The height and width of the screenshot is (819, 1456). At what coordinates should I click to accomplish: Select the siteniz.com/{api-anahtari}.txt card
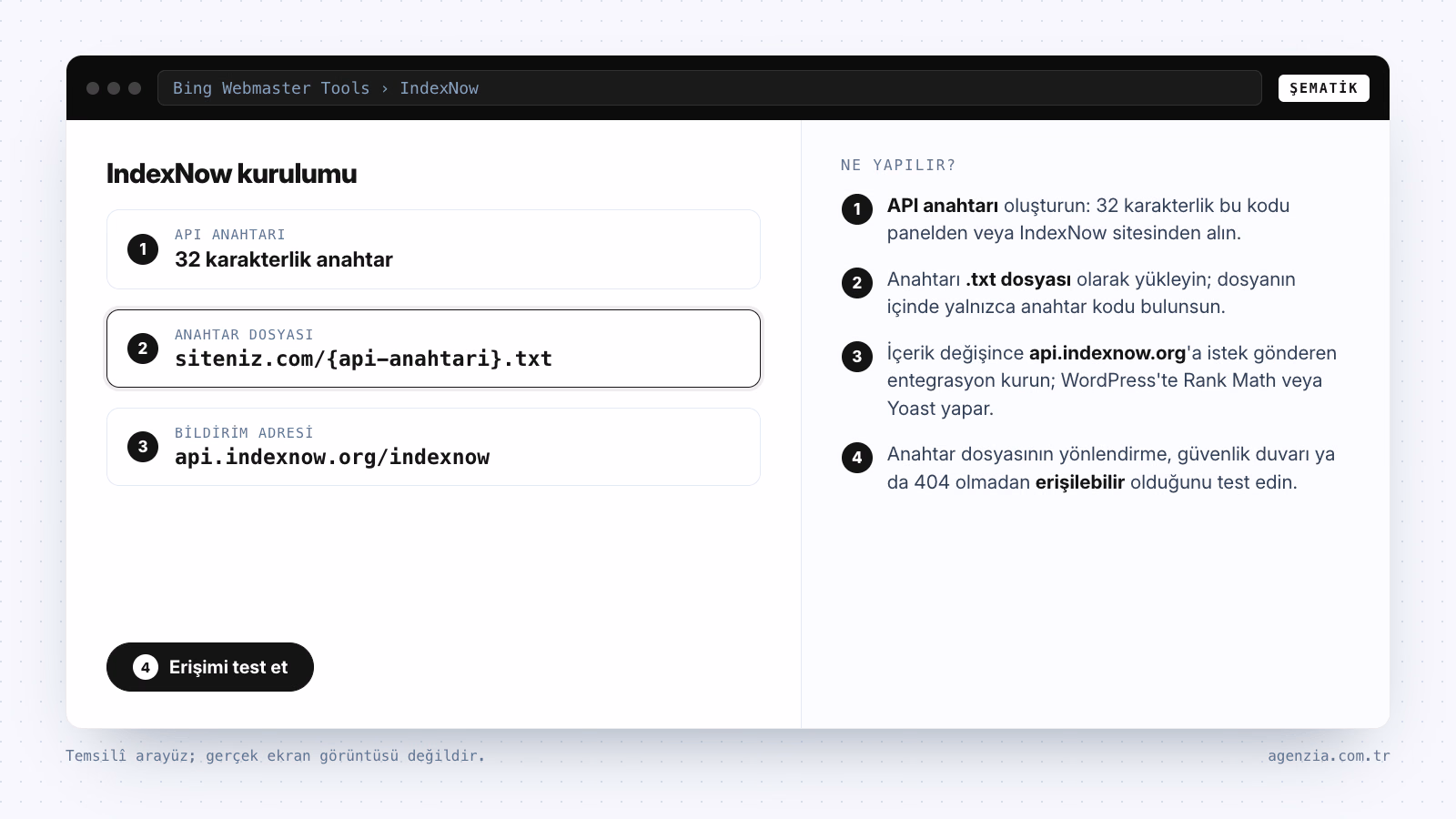(x=433, y=349)
